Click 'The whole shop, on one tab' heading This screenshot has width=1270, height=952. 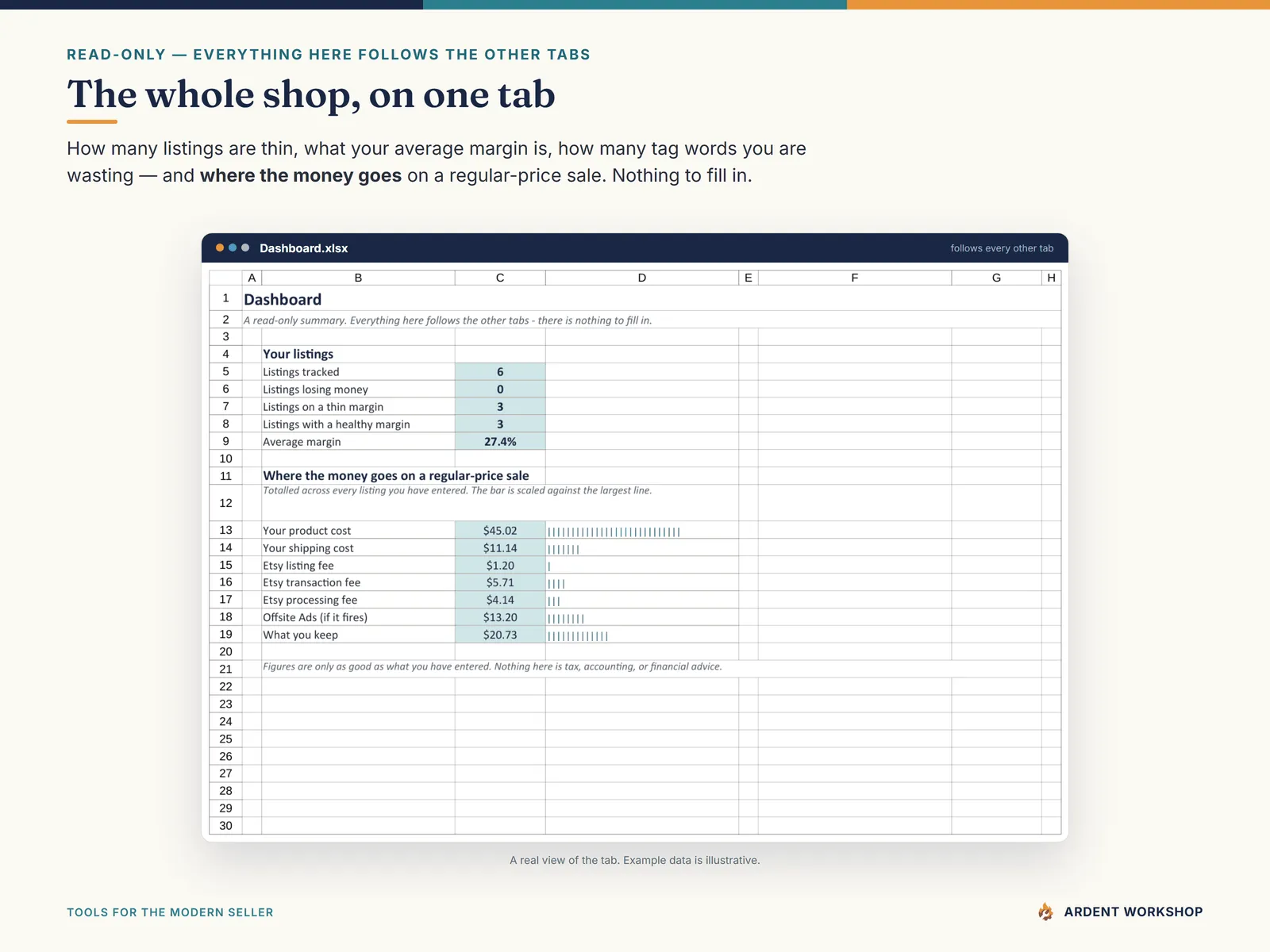point(311,94)
